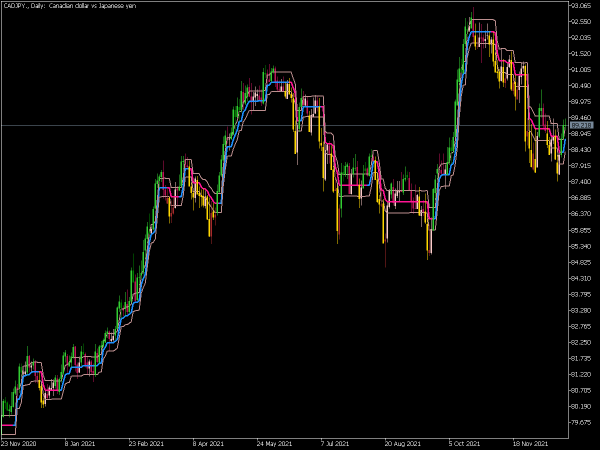Screen dimensions: 600x450
Task: Select the 5 Oct 2021 date label
Action: [x=465, y=444]
